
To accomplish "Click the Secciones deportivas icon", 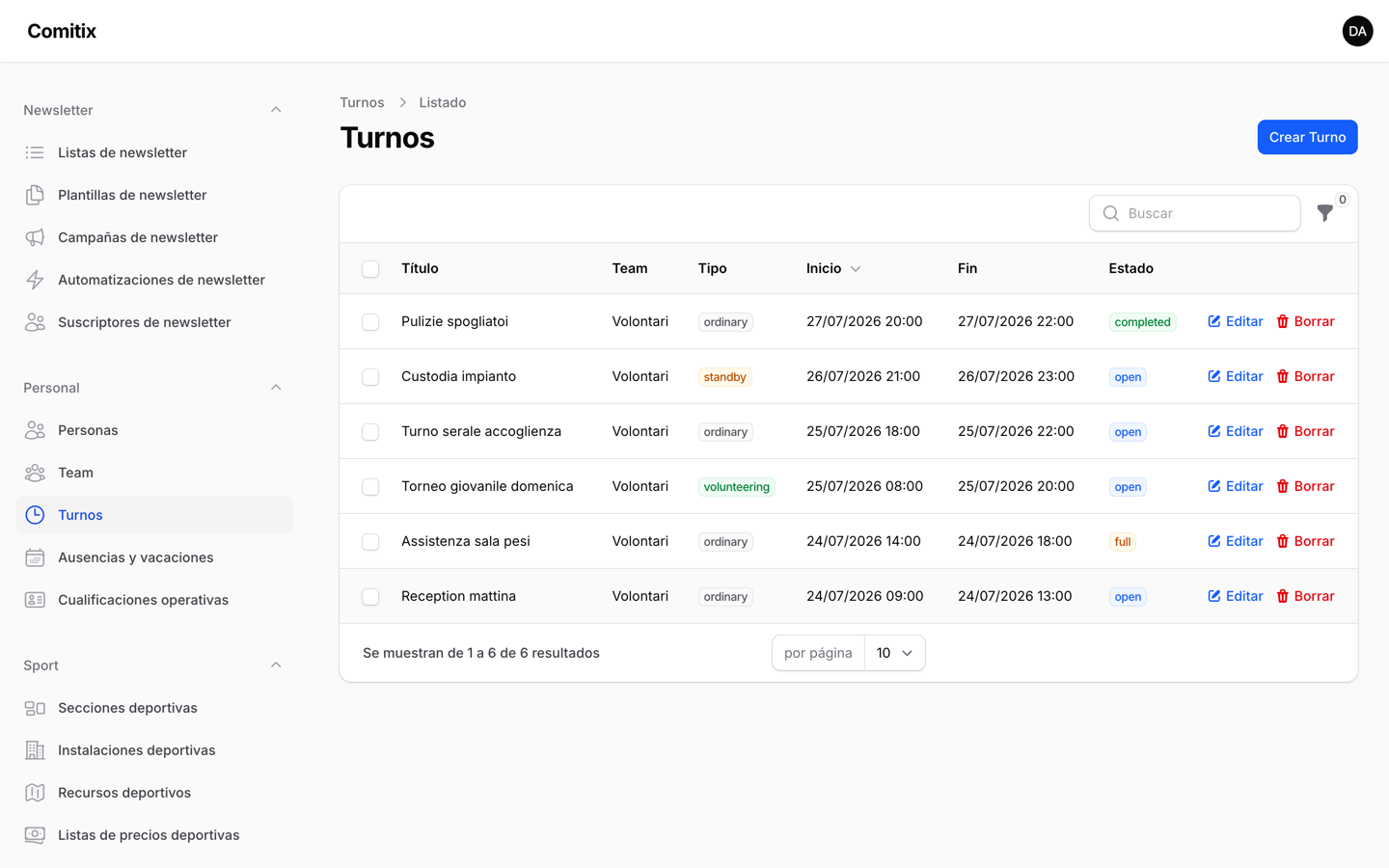I will tap(35, 708).
